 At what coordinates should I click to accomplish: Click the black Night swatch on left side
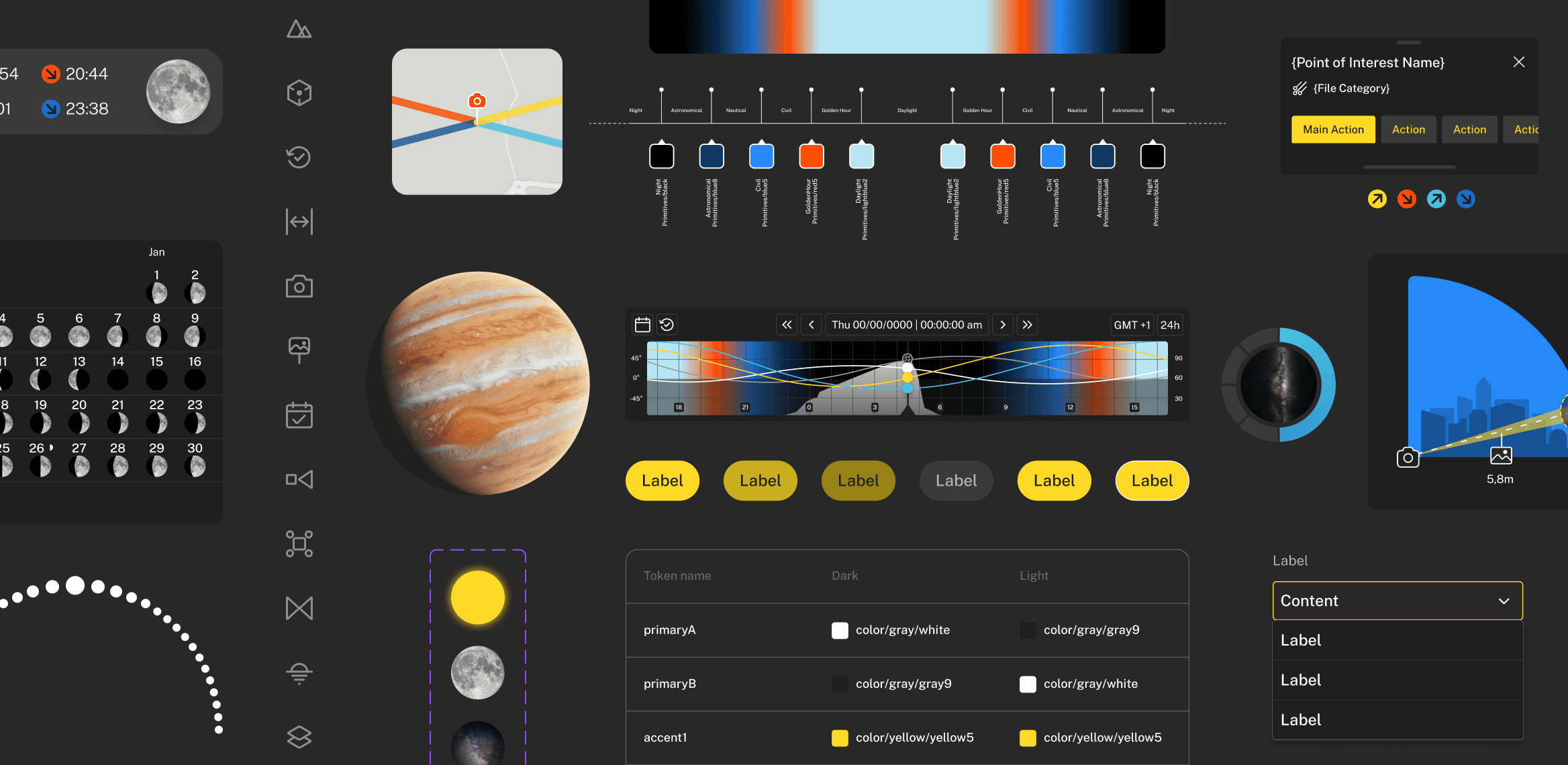coord(661,156)
